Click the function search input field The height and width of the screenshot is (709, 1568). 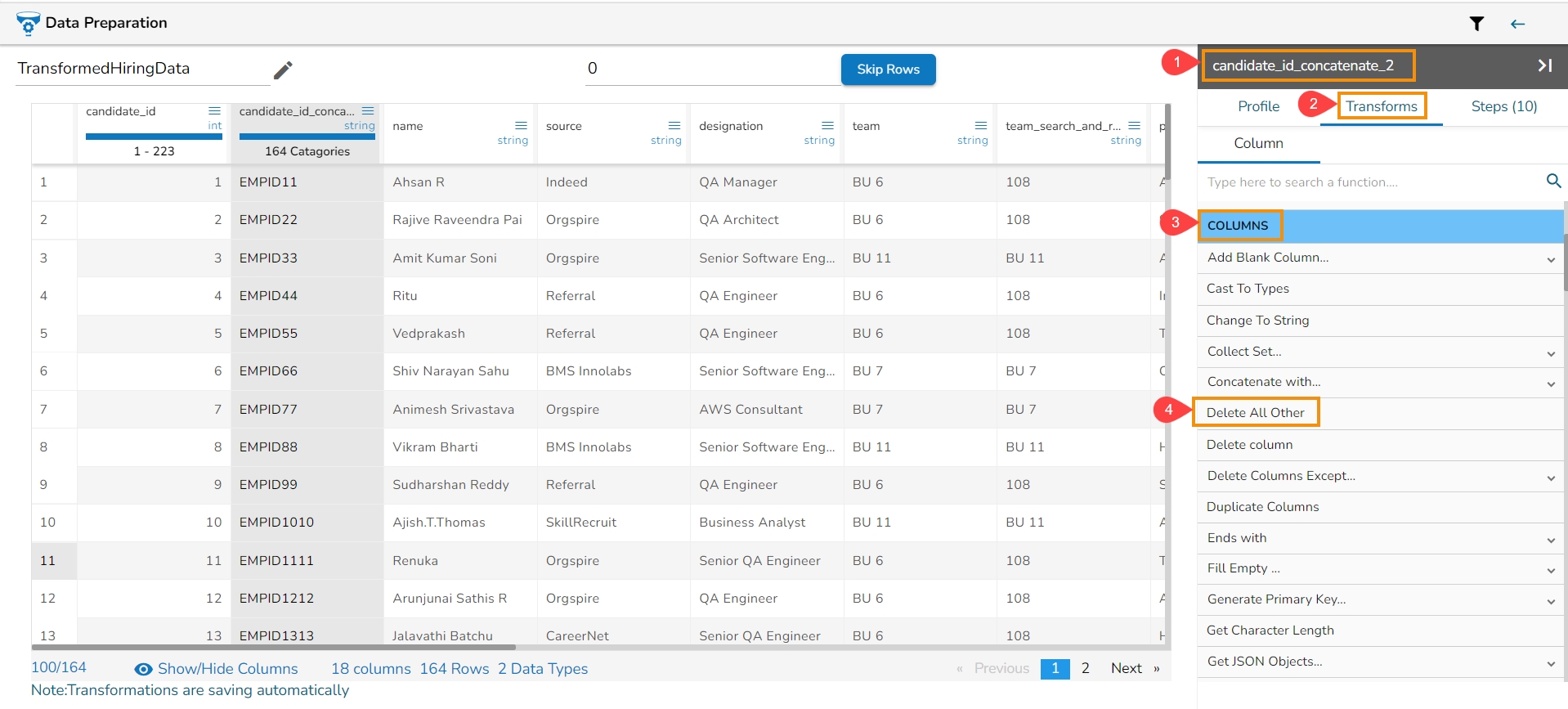[x=1369, y=182]
